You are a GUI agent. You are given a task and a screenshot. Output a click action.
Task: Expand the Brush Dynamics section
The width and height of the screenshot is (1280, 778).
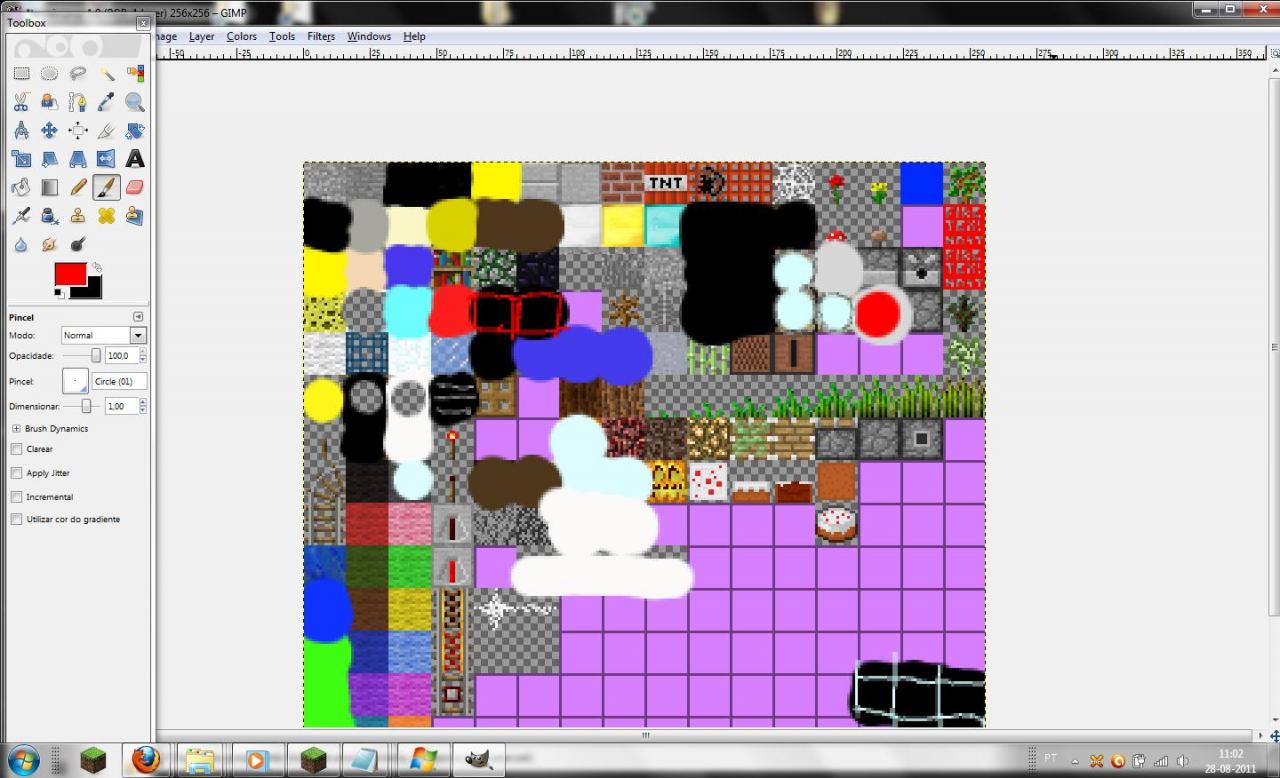(16, 428)
